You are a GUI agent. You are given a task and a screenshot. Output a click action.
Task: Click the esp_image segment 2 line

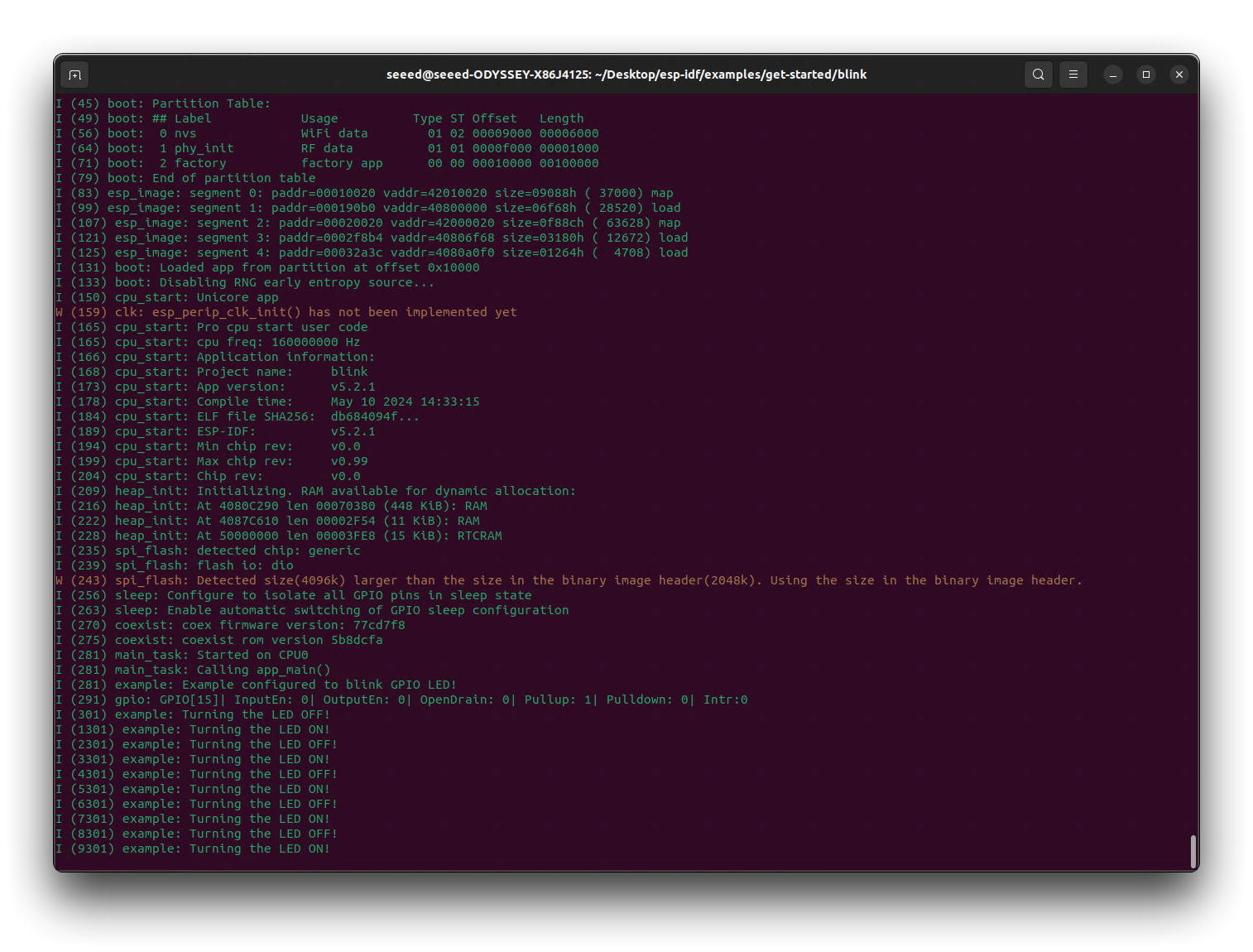click(x=368, y=223)
